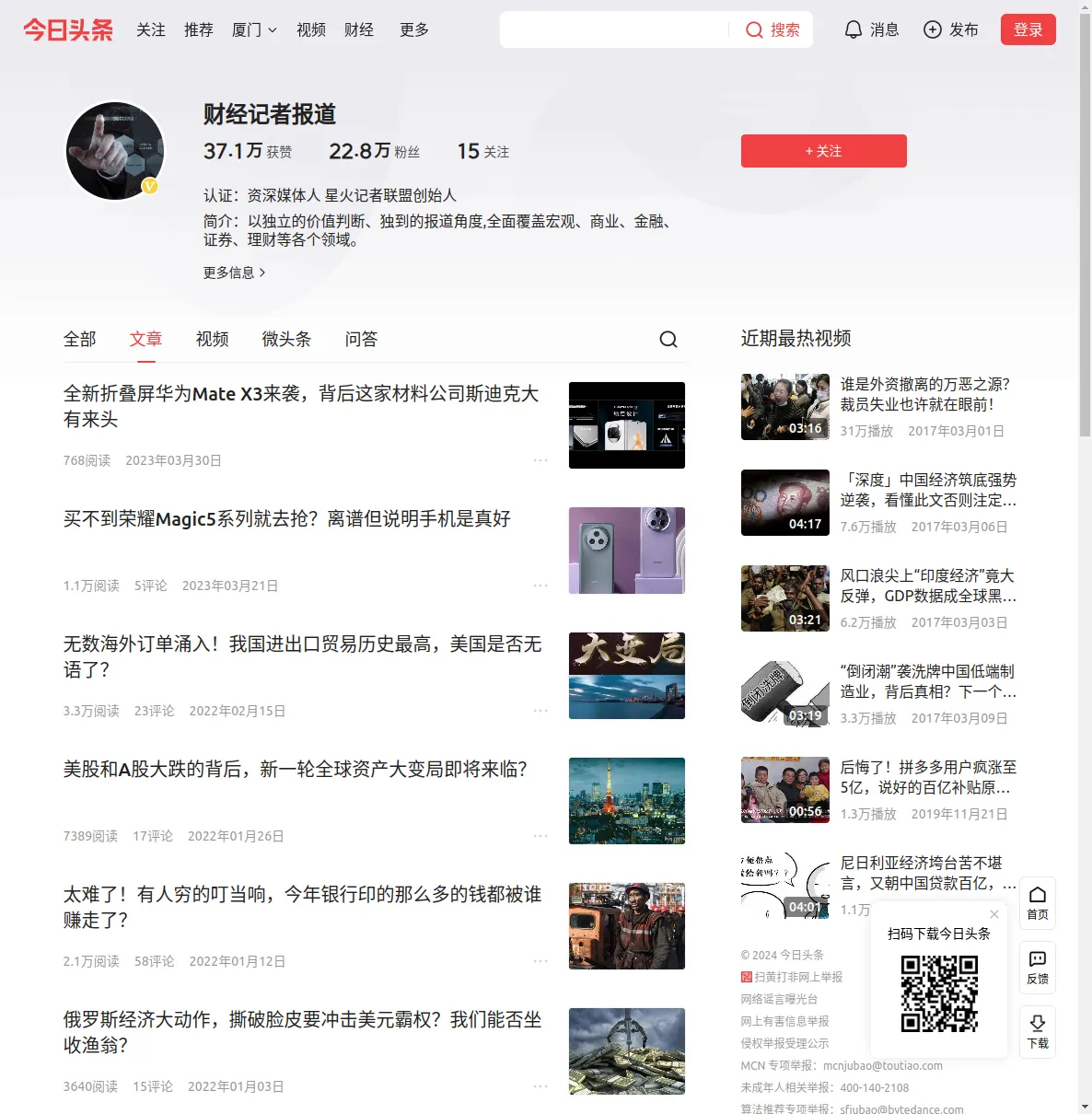Image resolution: width=1092 pixels, height=1114 pixels.
Task: Open the miner photo article thumbnail
Action: 627,926
